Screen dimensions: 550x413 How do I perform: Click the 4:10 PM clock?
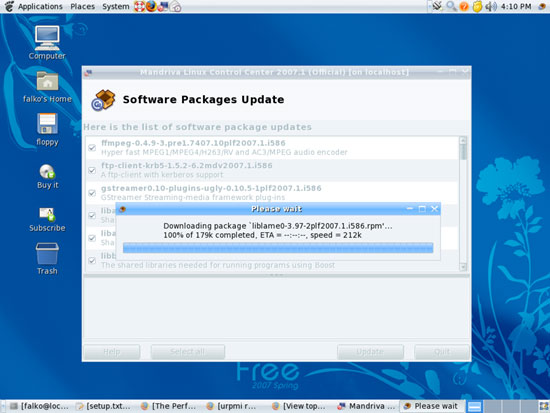(516, 7)
